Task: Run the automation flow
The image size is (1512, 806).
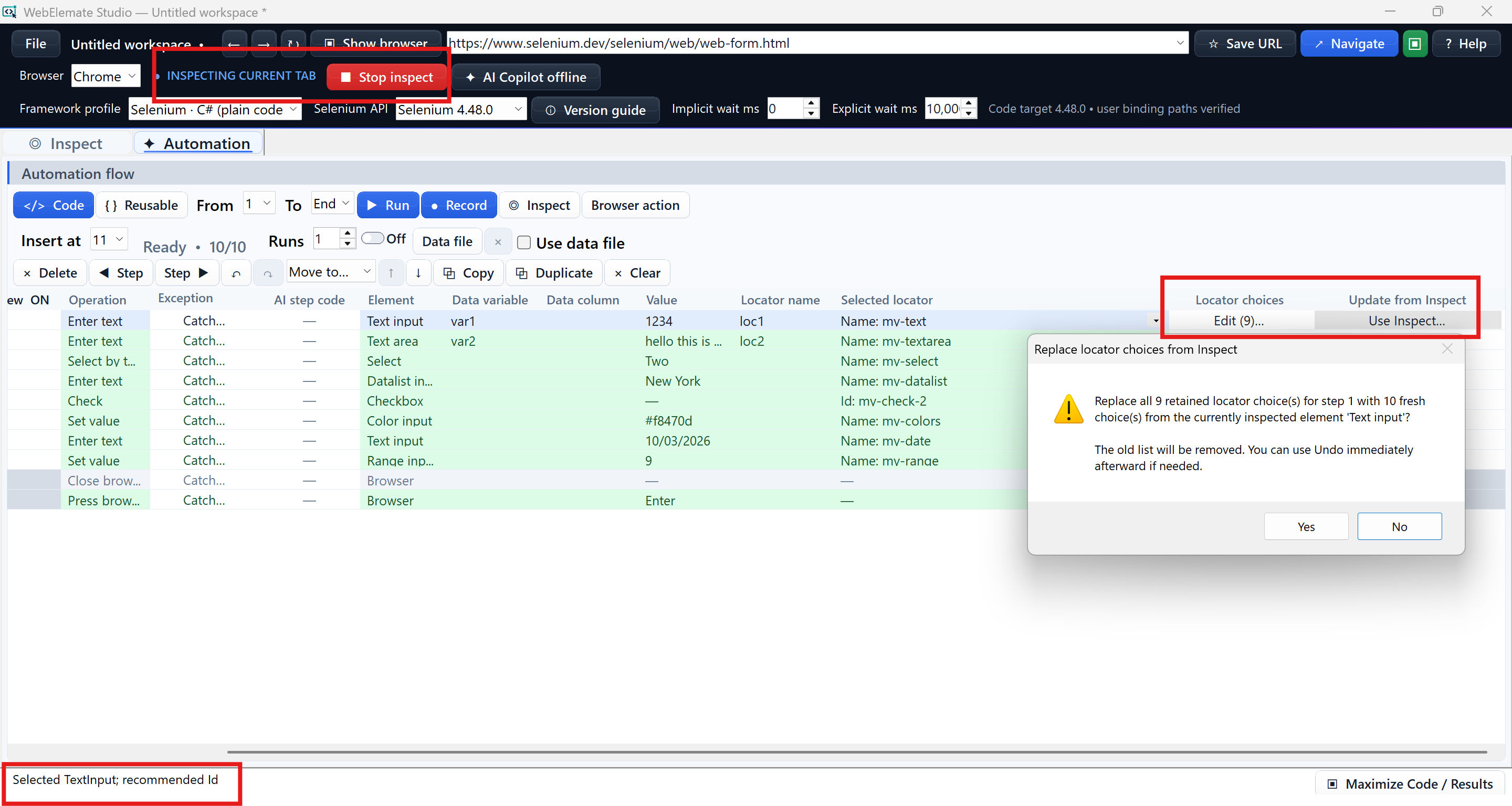Action: [388, 205]
